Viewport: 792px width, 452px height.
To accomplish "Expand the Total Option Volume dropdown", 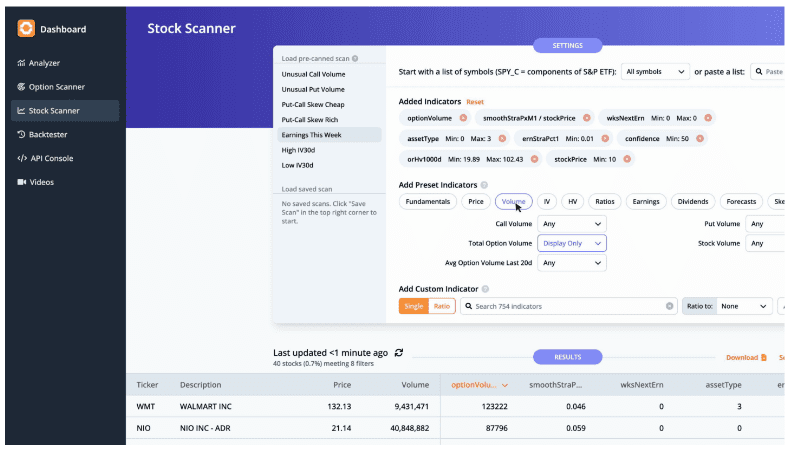I will (x=571, y=243).
